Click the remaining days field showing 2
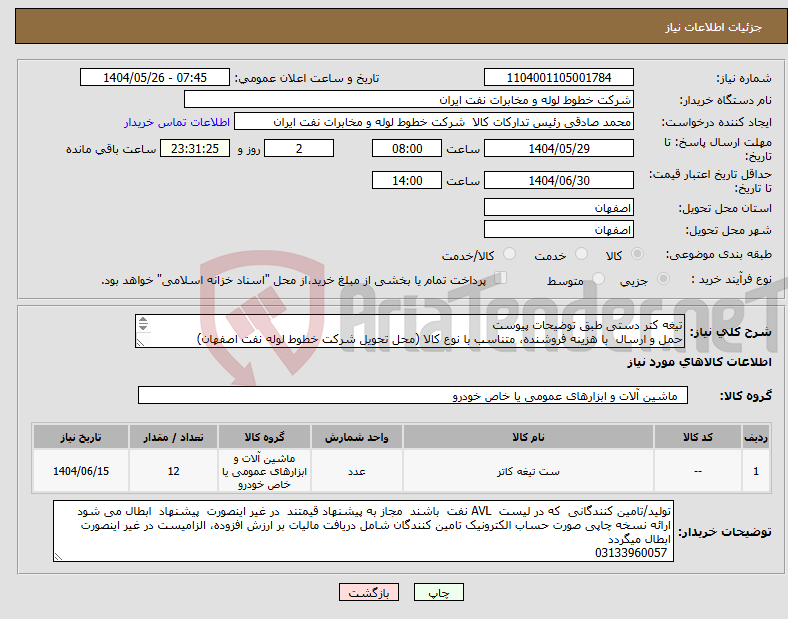This screenshot has width=788, height=619. point(299,148)
